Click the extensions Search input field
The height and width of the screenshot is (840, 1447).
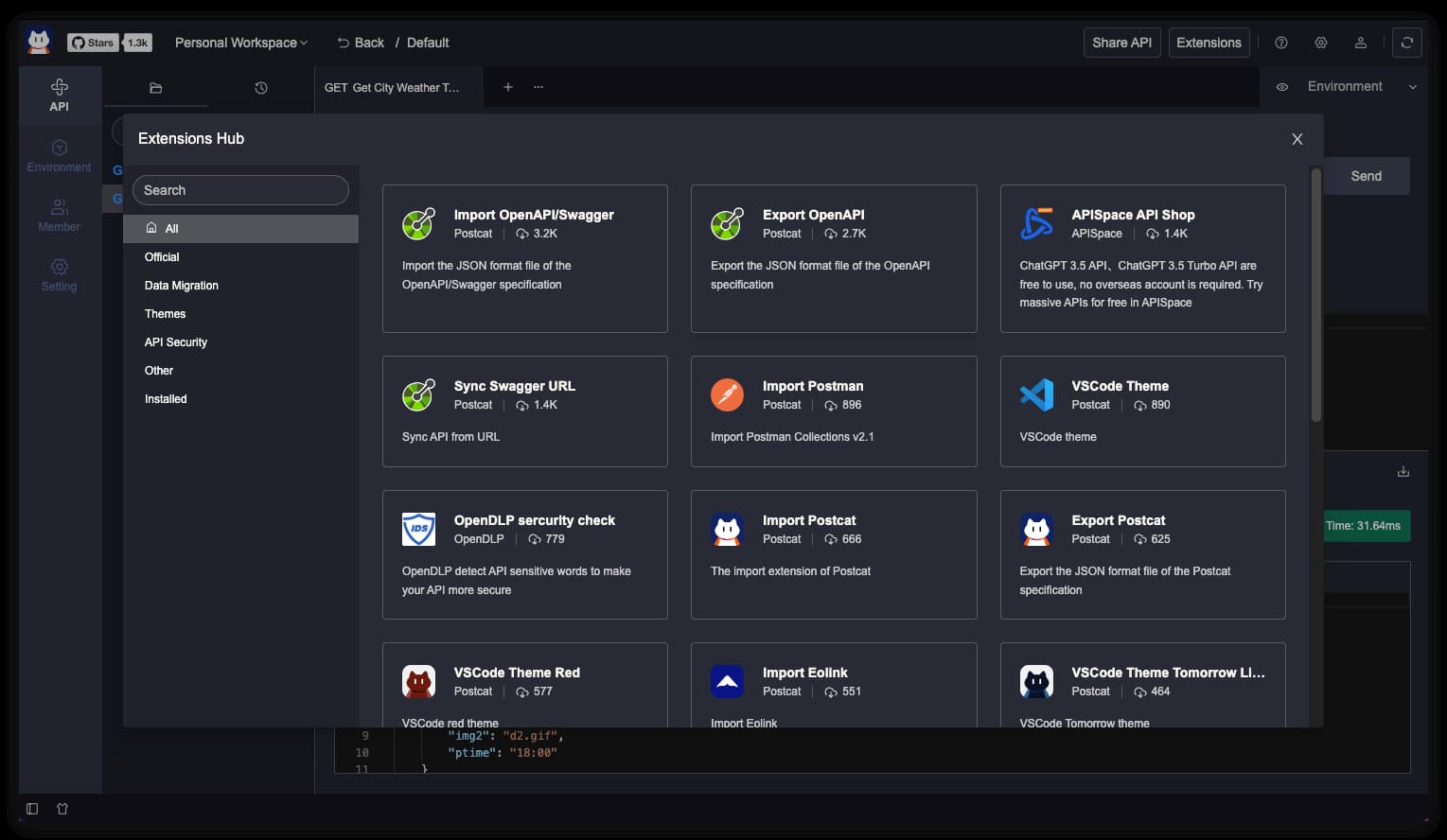coord(240,190)
